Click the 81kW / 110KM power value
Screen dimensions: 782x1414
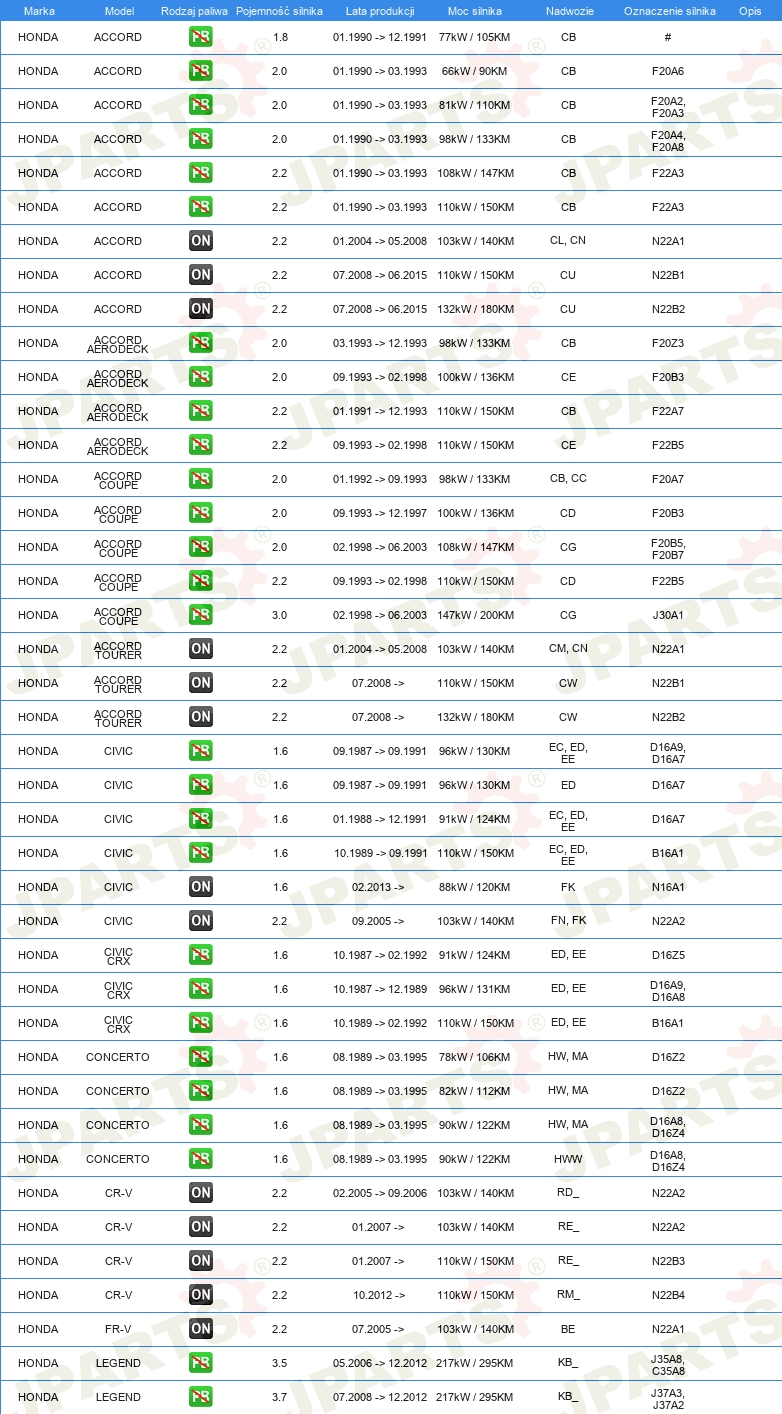tap(476, 105)
